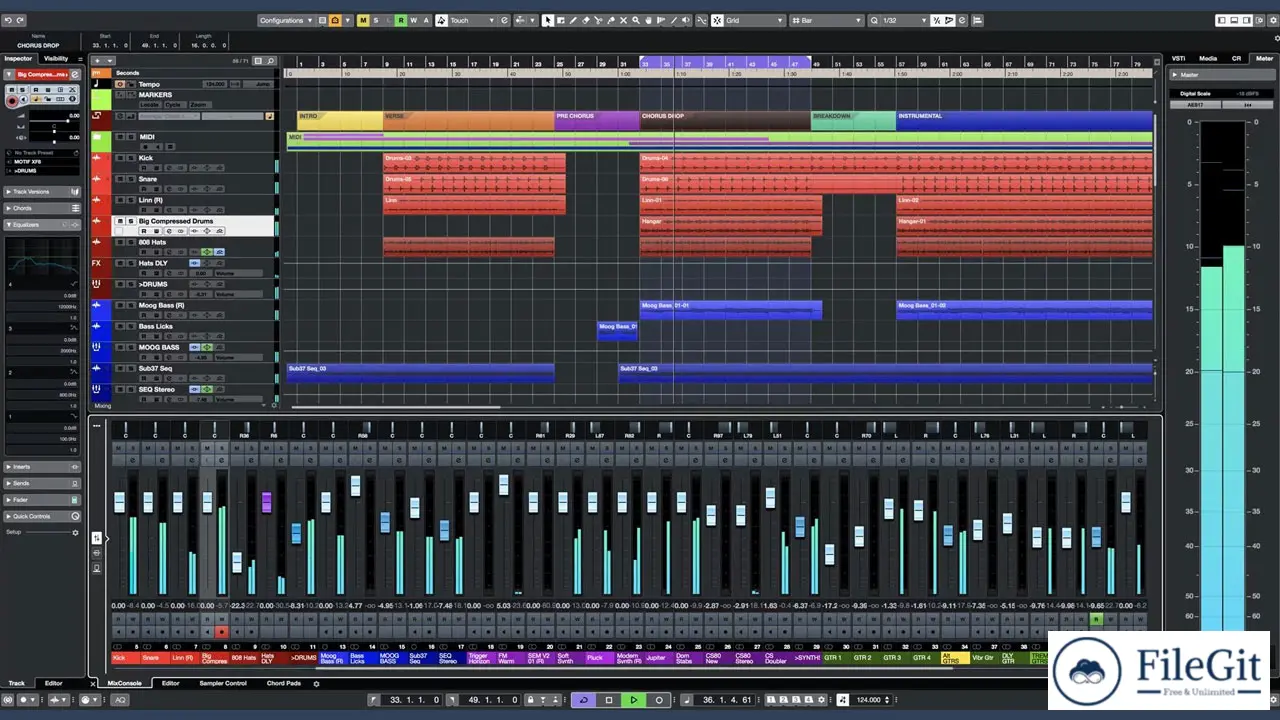Viewport: 1280px width, 720px height.
Task: Click the Locate button on MARKERS track
Action: (150, 104)
